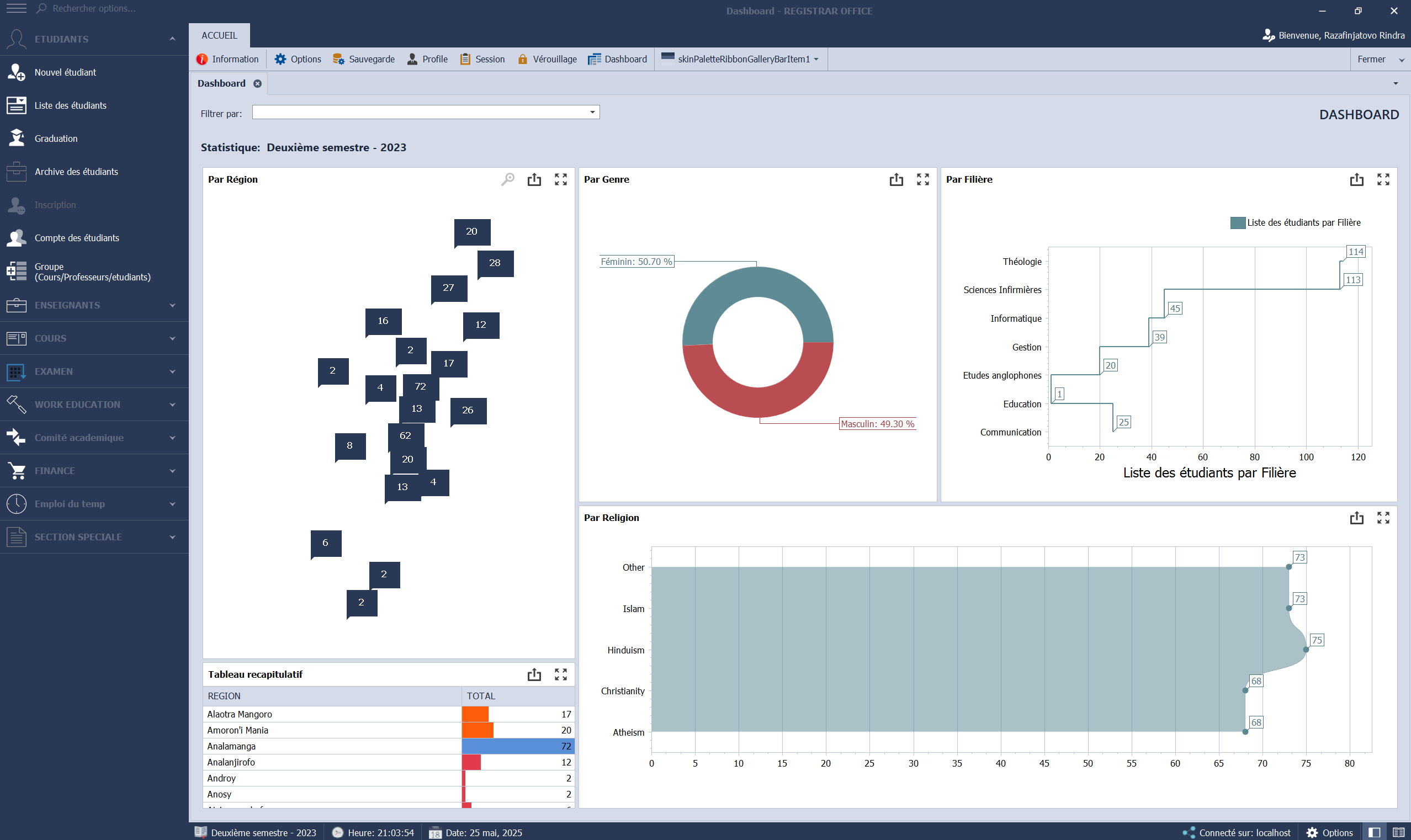Open the Graduation section
1411x840 pixels.
coord(57,138)
